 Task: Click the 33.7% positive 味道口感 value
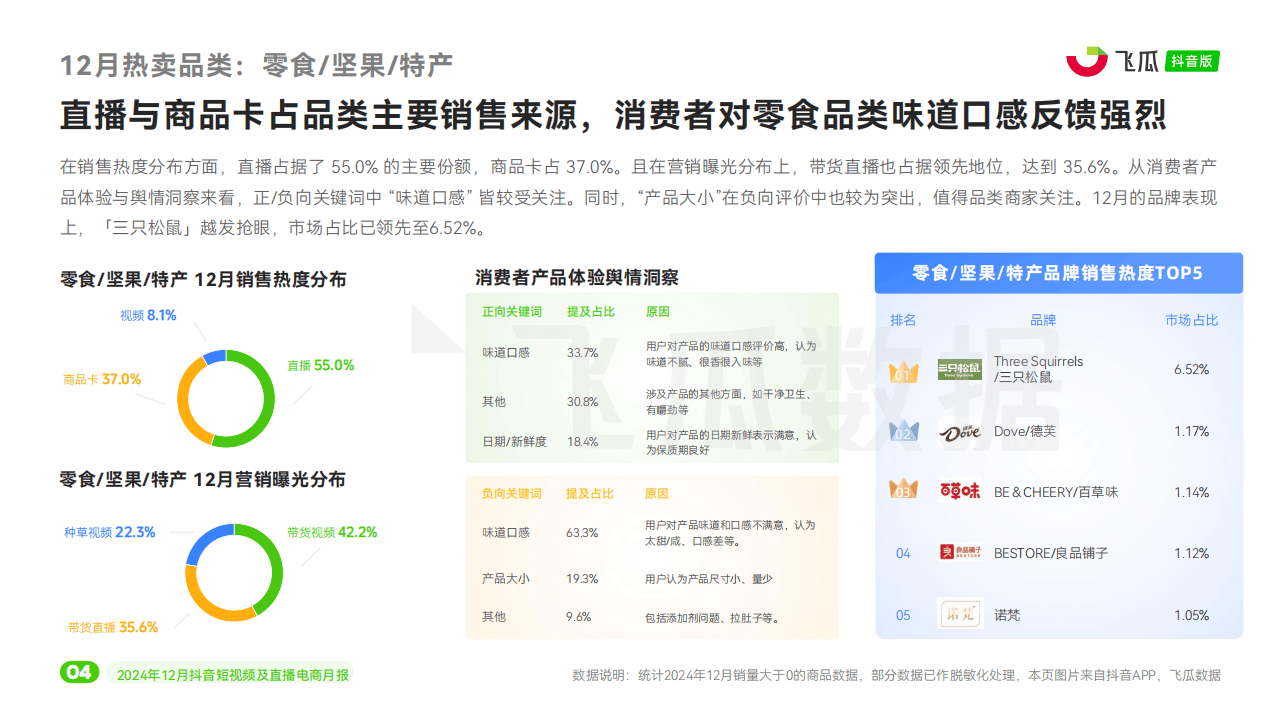coord(582,353)
